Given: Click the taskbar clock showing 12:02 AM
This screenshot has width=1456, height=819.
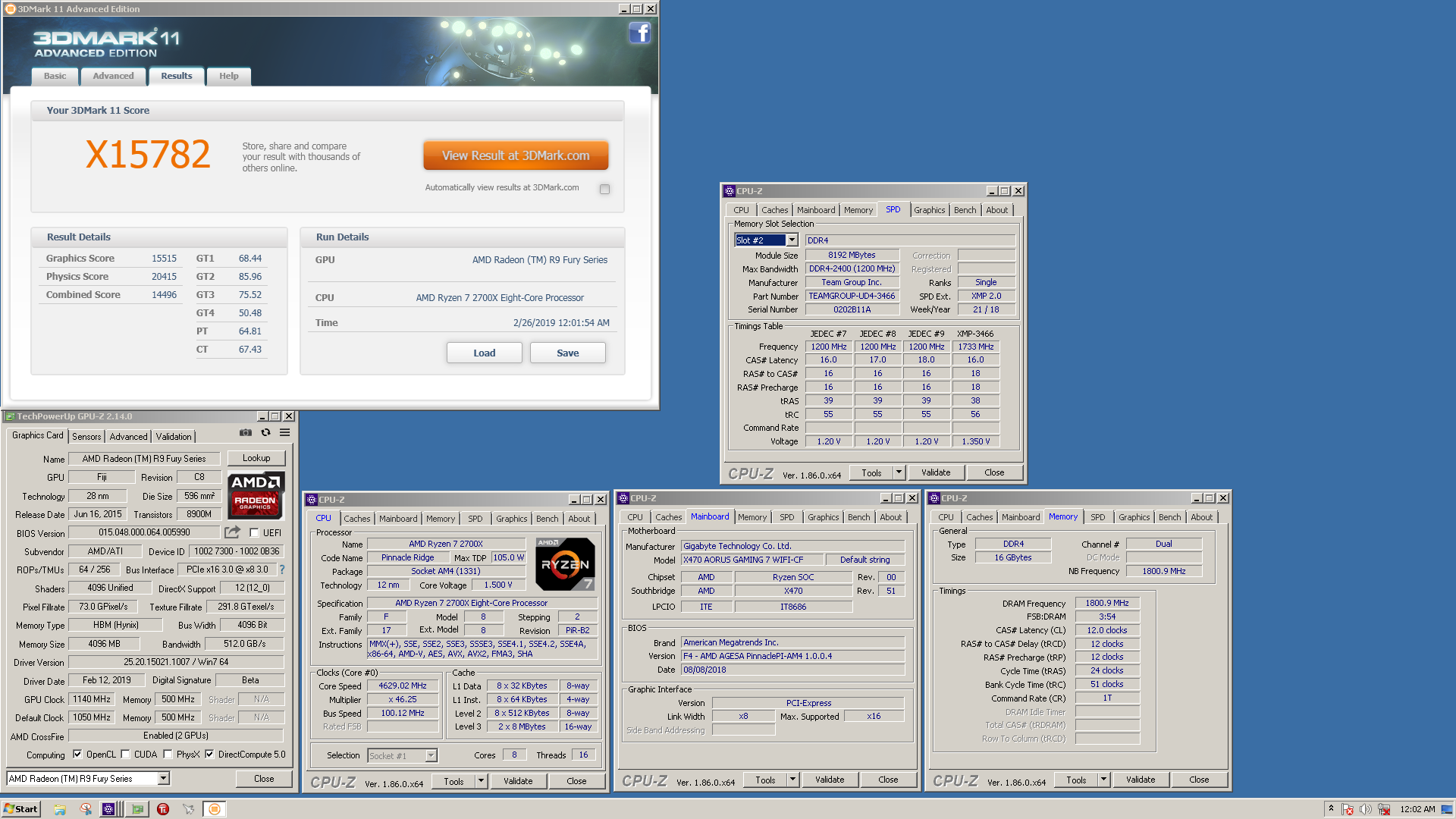Looking at the screenshot, I should (x=1417, y=809).
